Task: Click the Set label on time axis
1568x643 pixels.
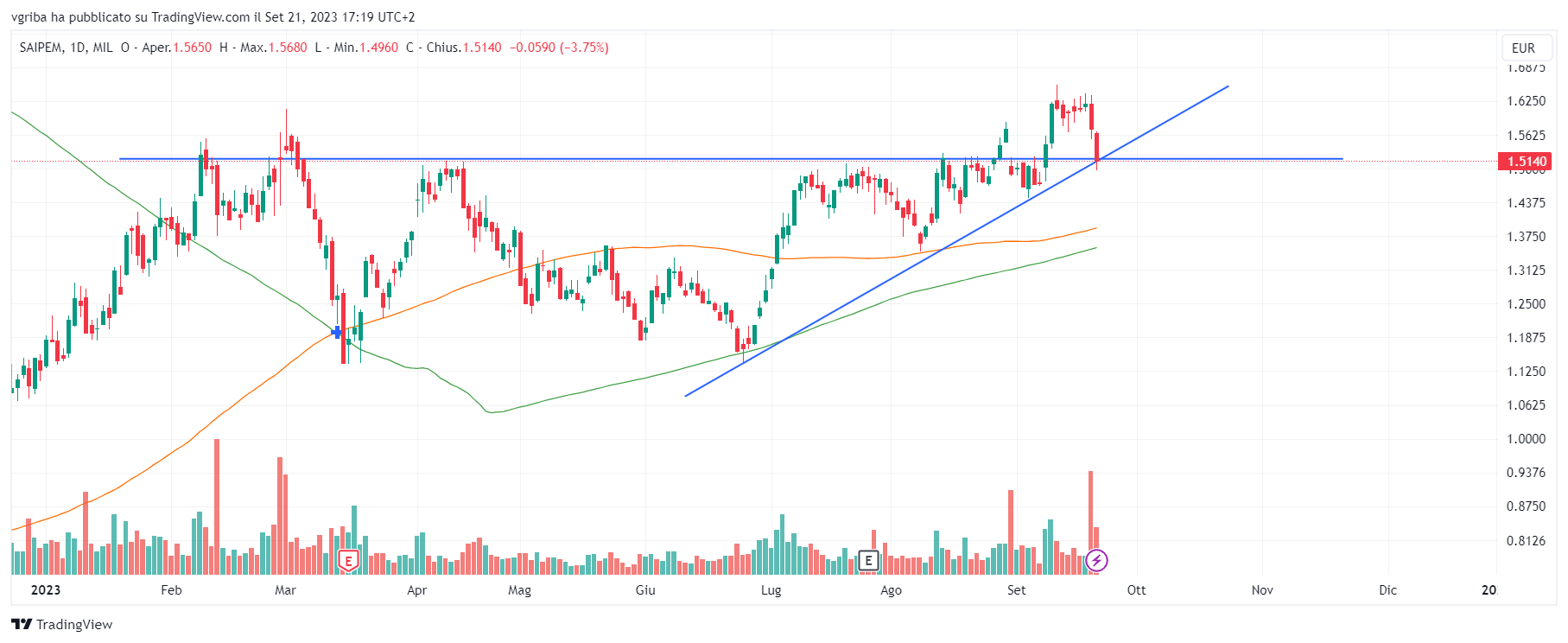Action: pos(1016,590)
